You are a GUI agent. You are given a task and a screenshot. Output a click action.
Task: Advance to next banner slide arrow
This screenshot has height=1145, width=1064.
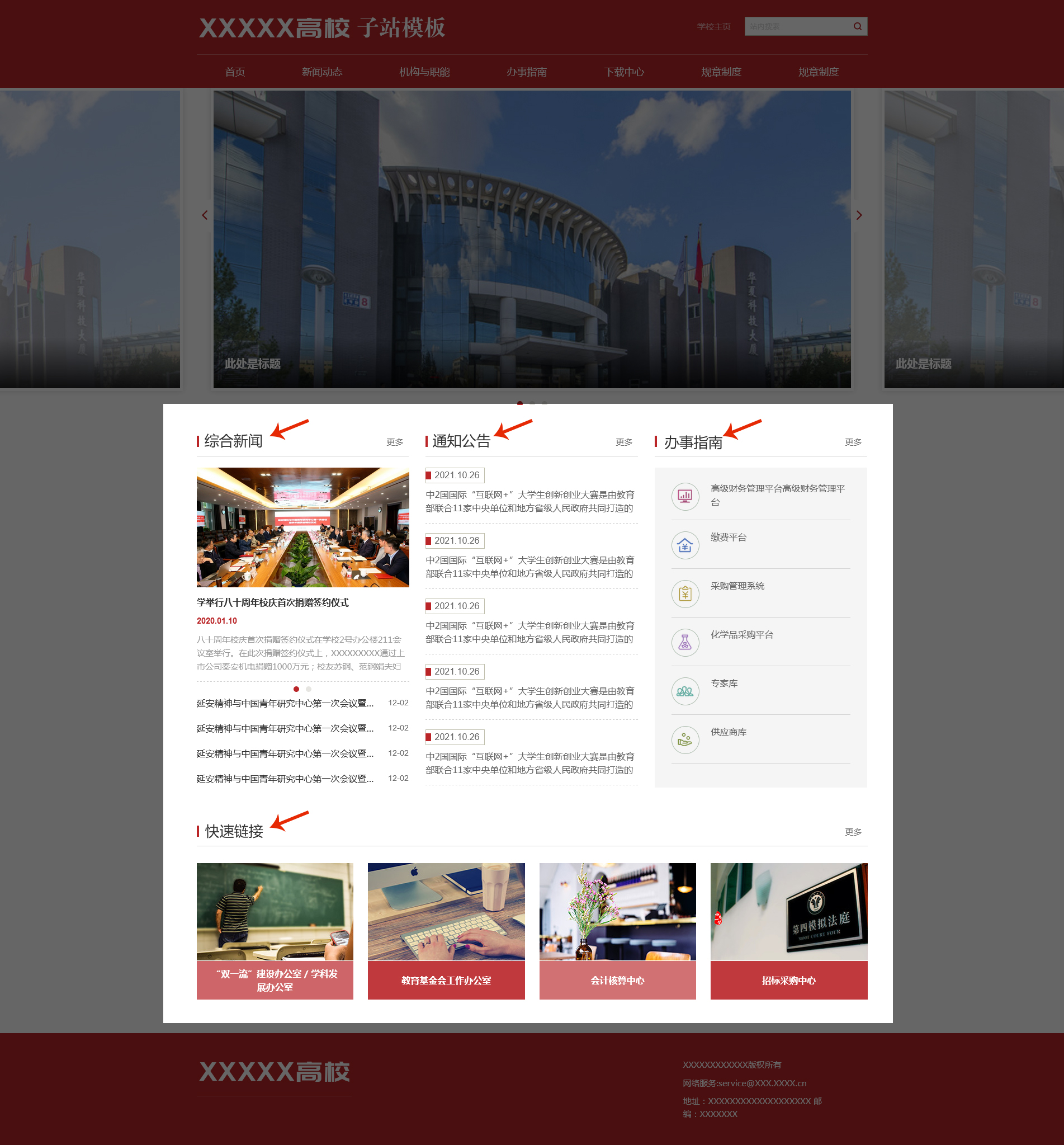pos(859,215)
